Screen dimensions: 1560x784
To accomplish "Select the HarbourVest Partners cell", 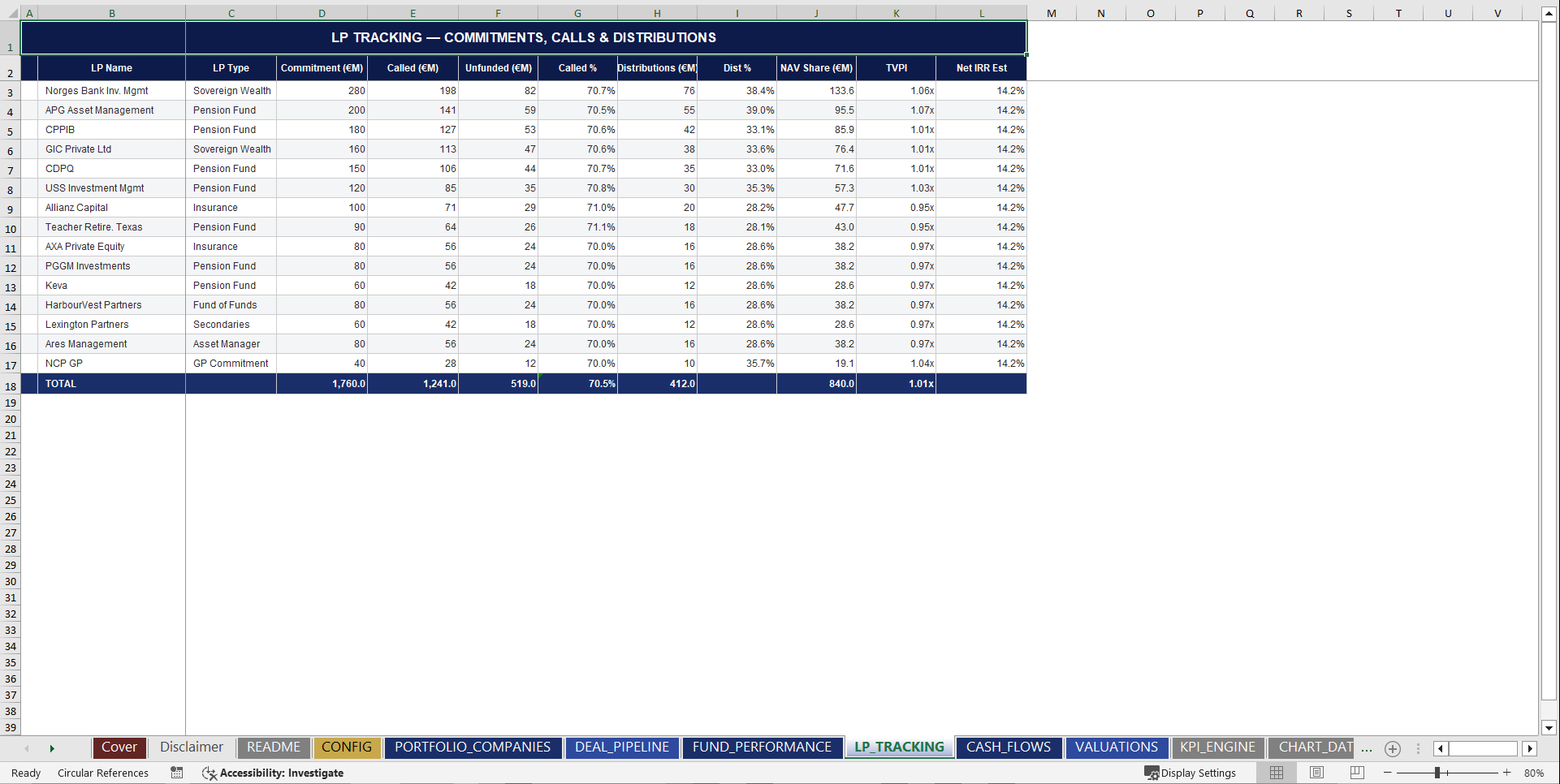I will tap(111, 305).
